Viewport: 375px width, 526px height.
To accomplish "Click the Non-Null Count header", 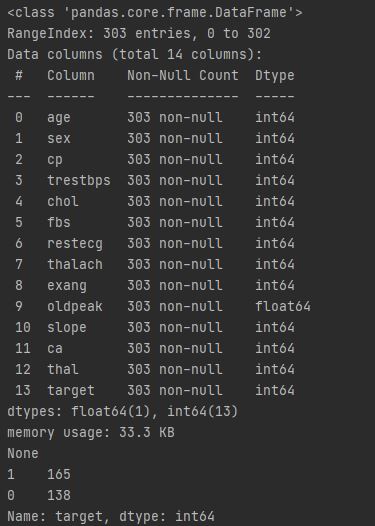I will pyautogui.click(x=183, y=75).
